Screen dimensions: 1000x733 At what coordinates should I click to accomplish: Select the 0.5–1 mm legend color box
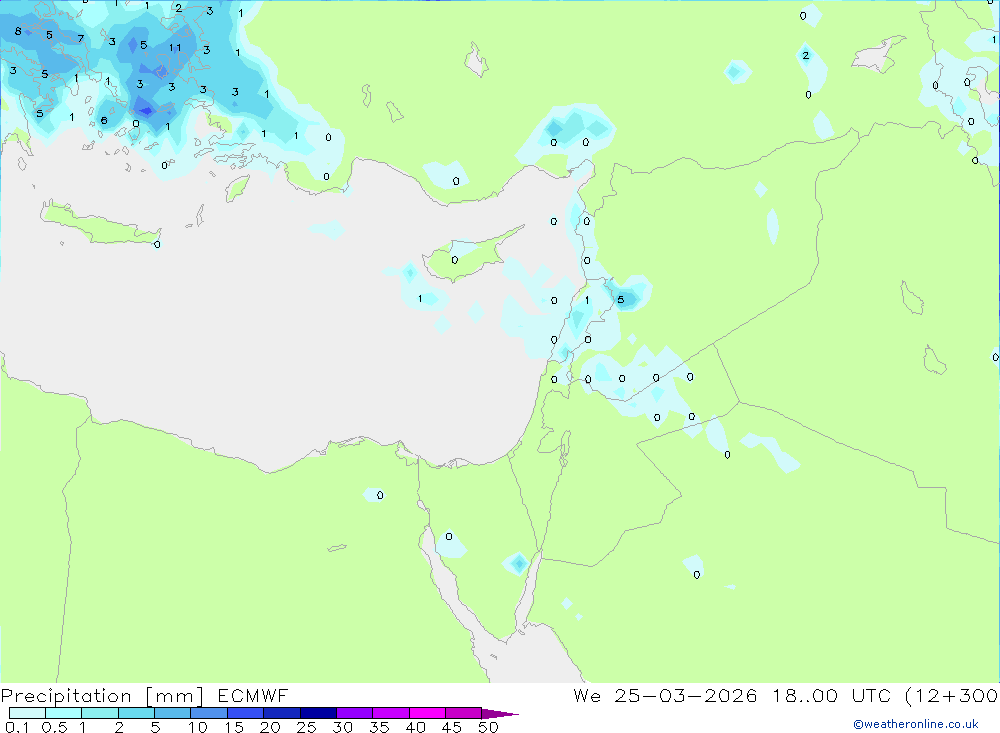tap(63, 713)
